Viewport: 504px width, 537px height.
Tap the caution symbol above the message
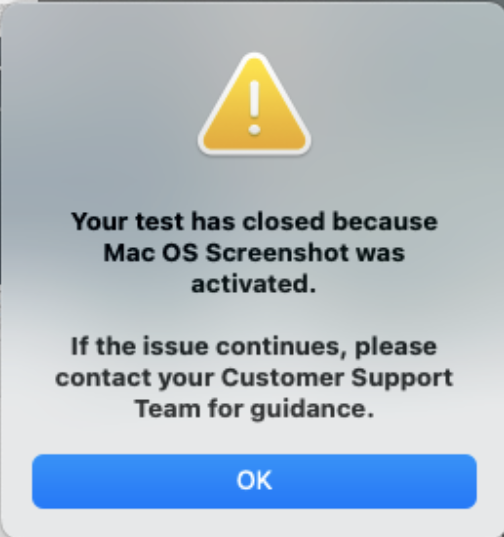[254, 104]
